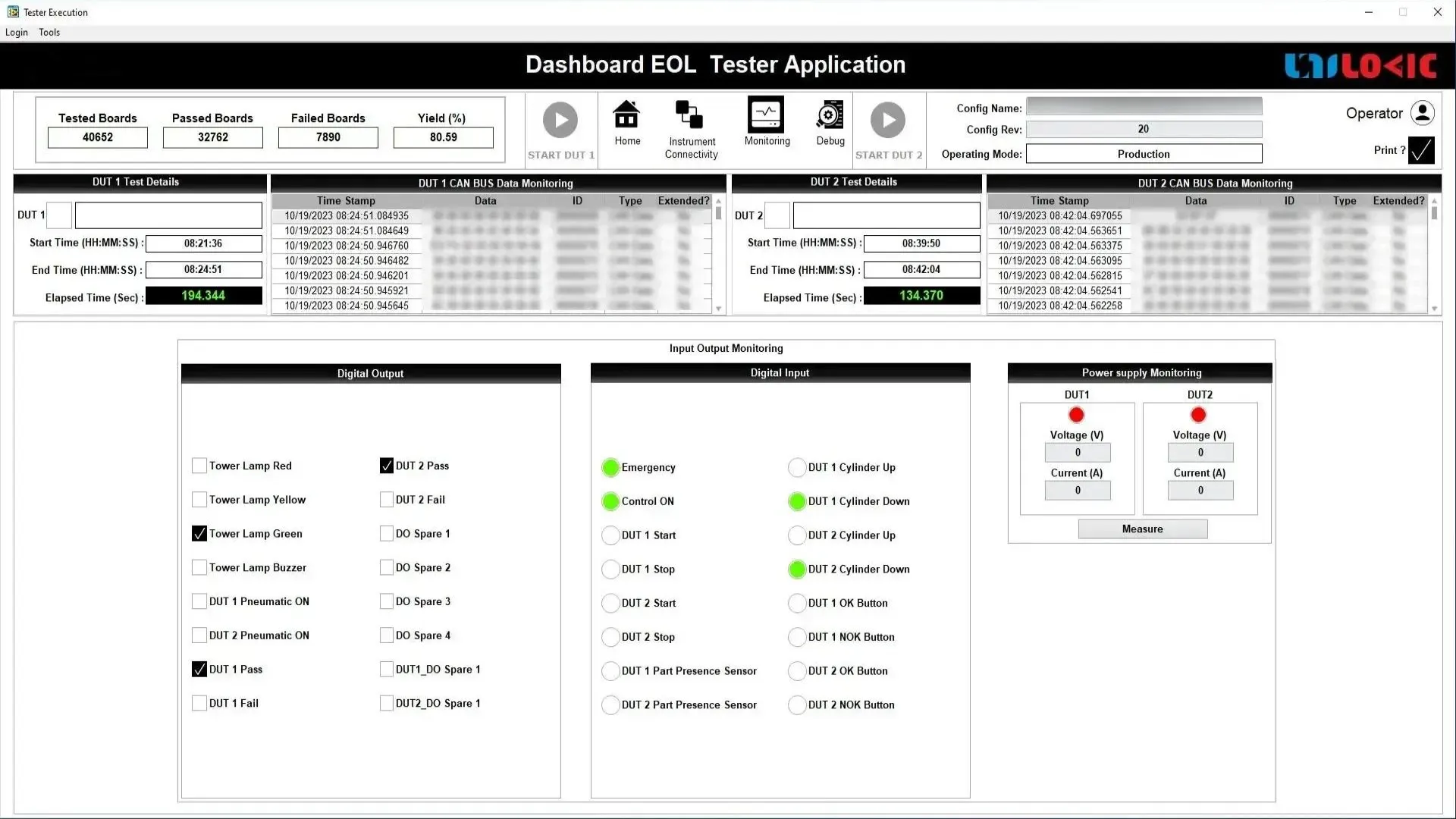
Task: Open the Home screen icon
Action: [626, 115]
